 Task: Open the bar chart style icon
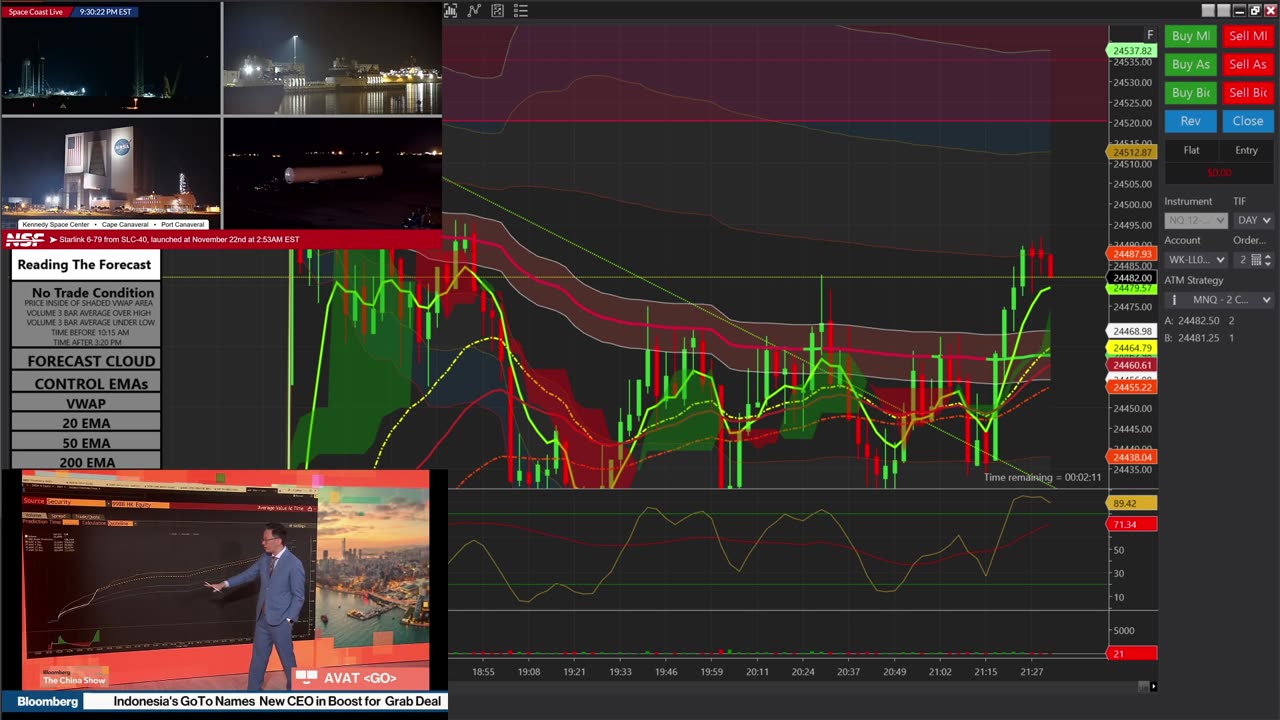click(x=451, y=11)
